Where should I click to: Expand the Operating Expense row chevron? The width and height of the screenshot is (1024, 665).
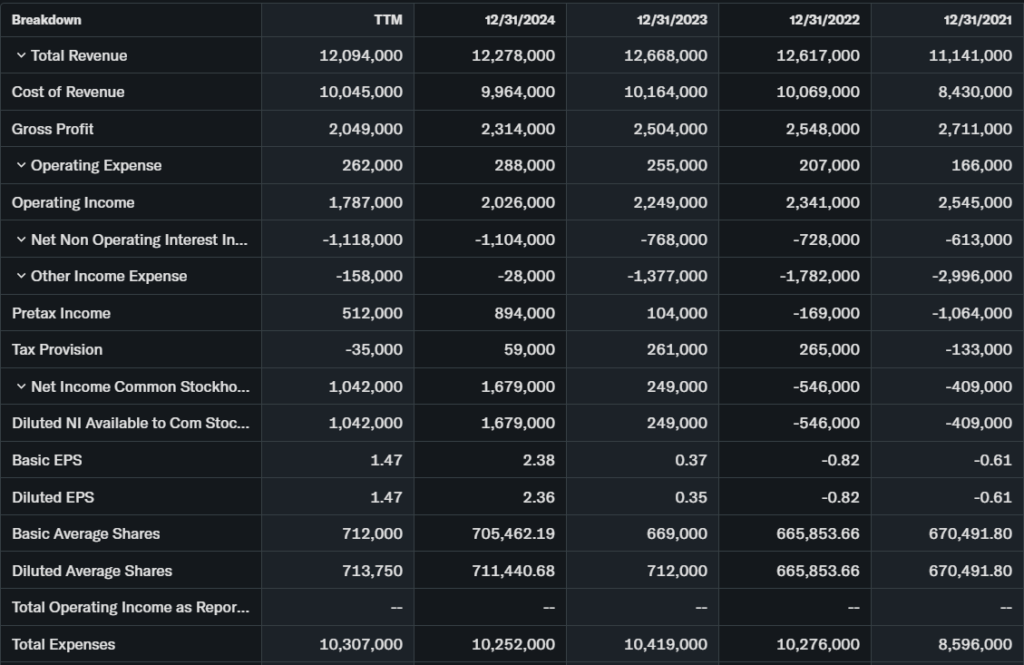[21, 166]
